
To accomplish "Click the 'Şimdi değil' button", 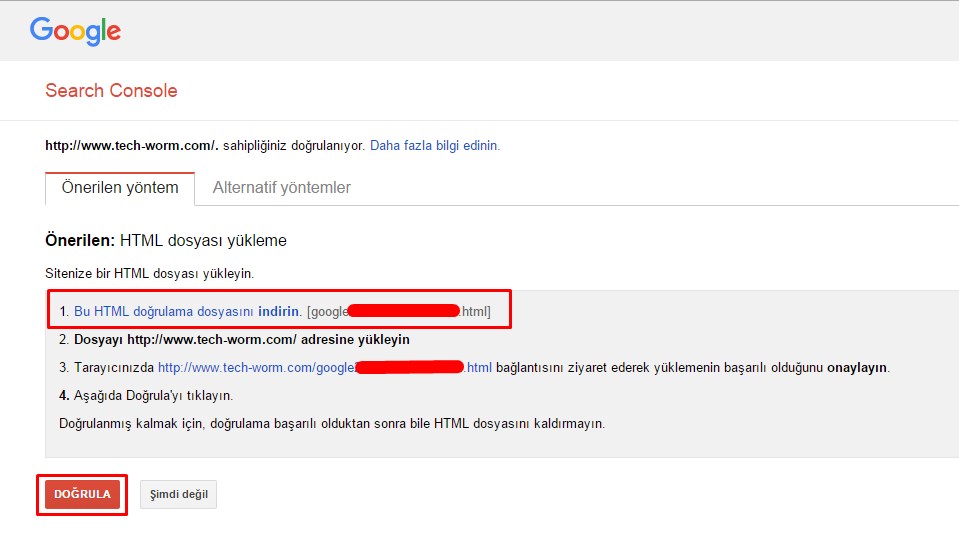I will (178, 494).
